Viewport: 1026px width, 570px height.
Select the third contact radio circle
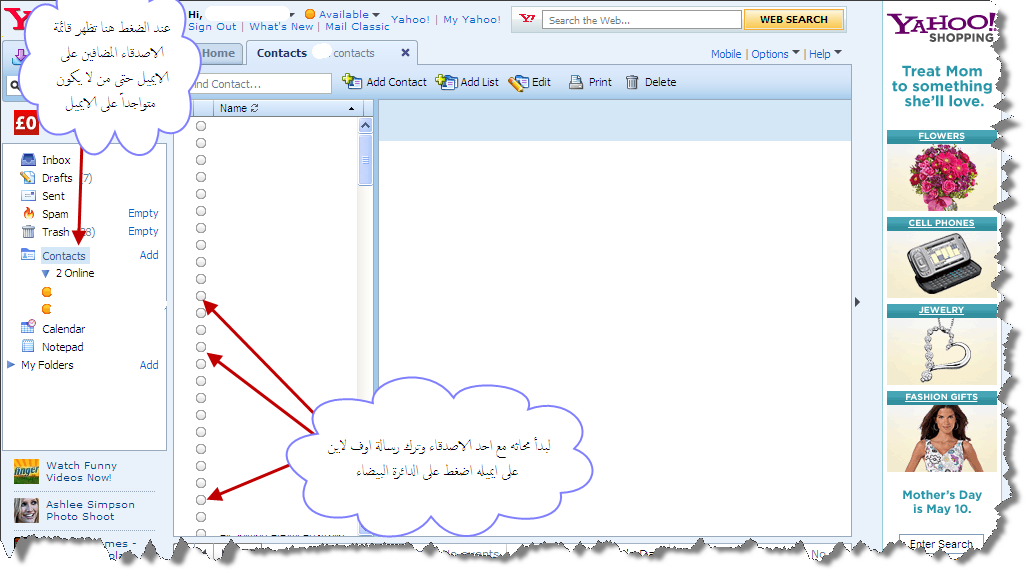(201, 160)
